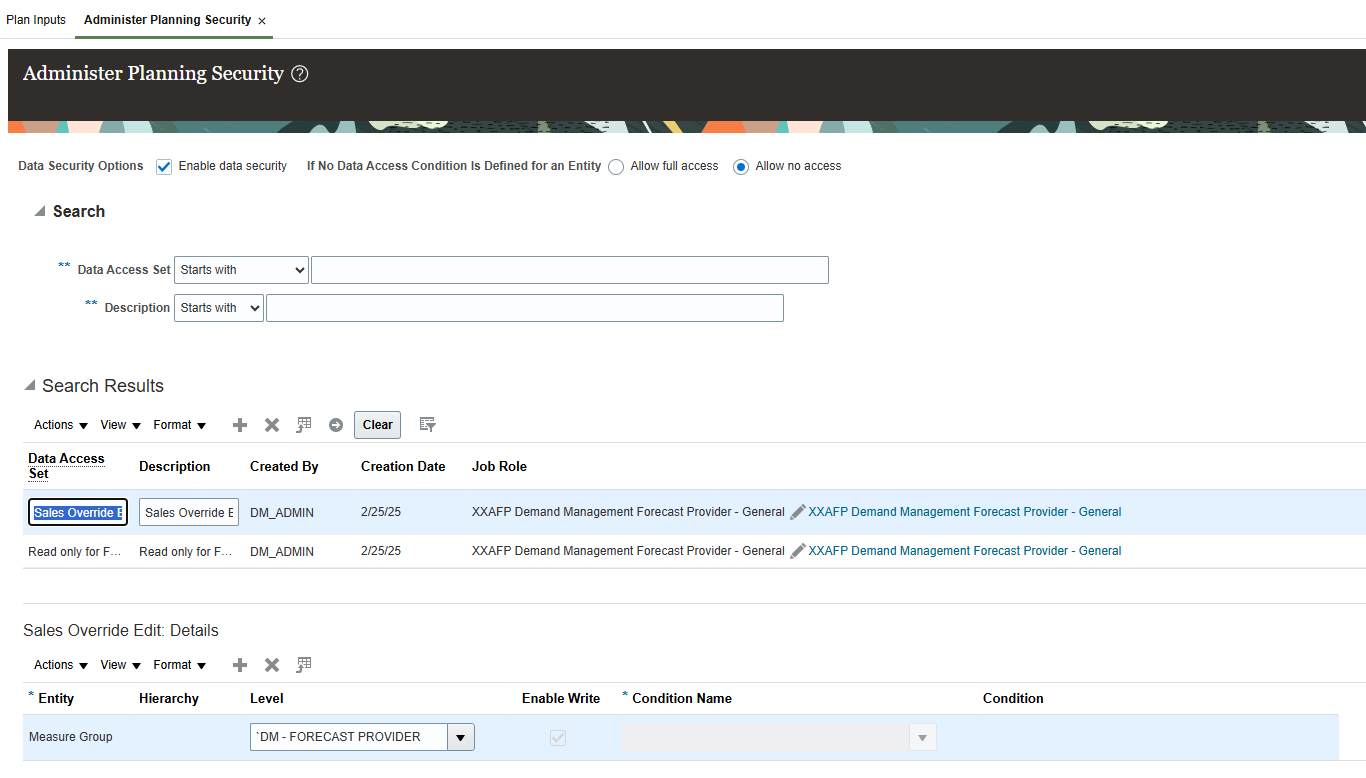Delete the selected search result row
This screenshot has height=778, width=1366.
pyautogui.click(x=271, y=425)
